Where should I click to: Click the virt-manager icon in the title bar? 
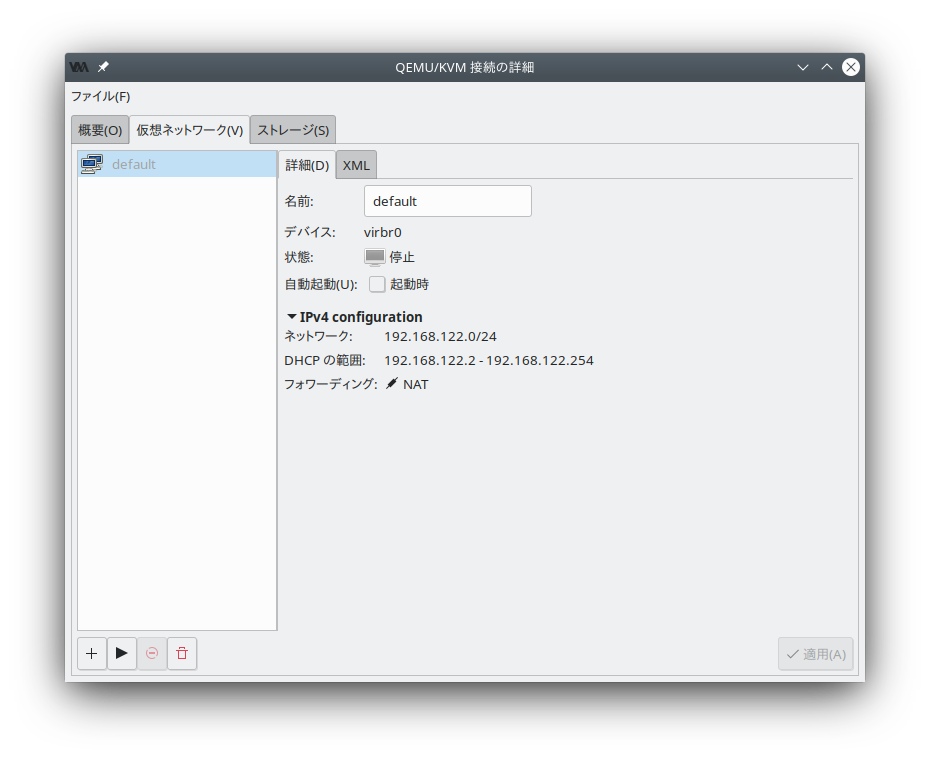[x=79, y=67]
